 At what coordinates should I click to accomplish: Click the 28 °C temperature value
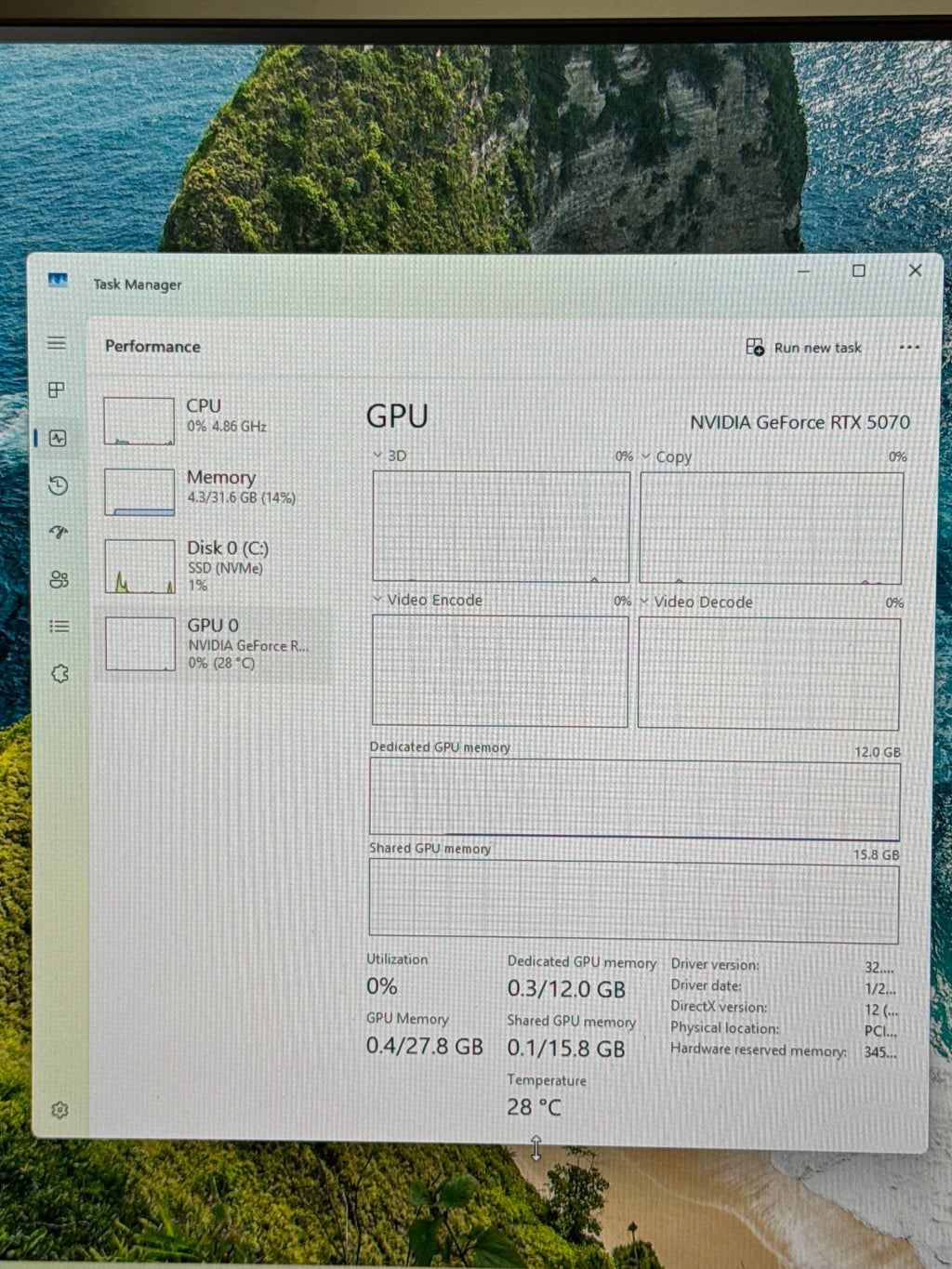pyautogui.click(x=534, y=1107)
